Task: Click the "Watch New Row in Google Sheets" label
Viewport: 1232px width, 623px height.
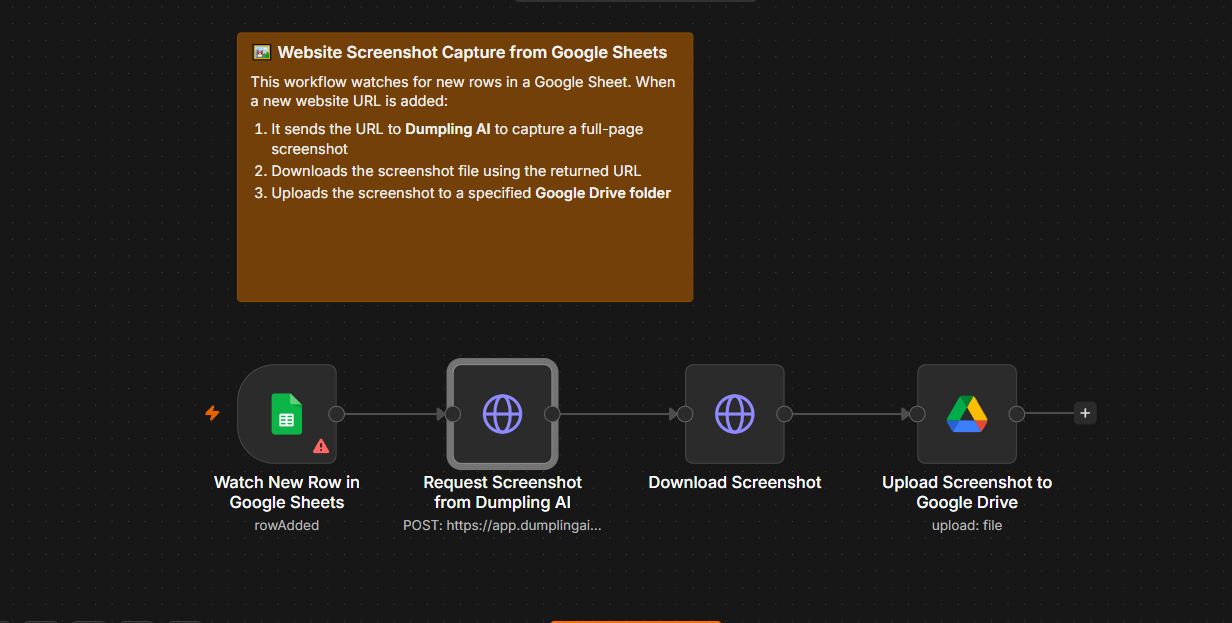Action: [287, 492]
